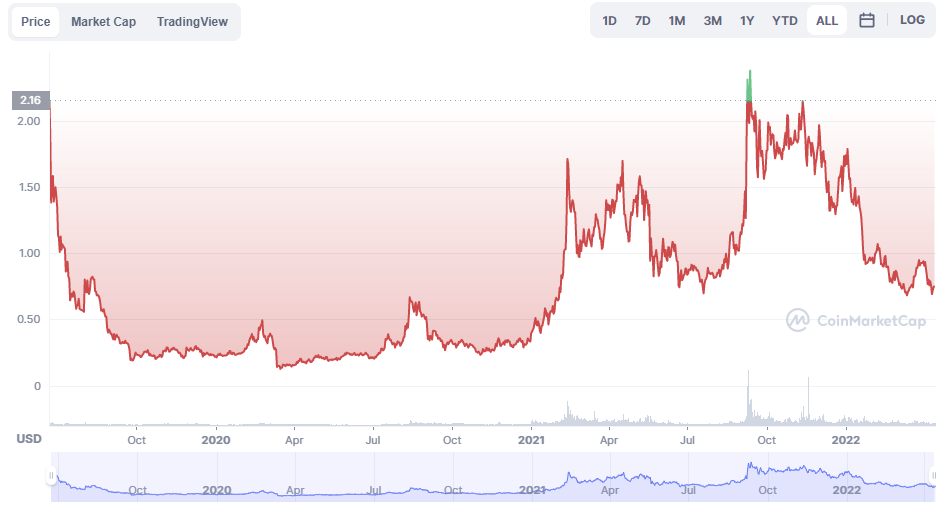
Task: Switch to the Price tab
Action: pyautogui.click(x=36, y=22)
